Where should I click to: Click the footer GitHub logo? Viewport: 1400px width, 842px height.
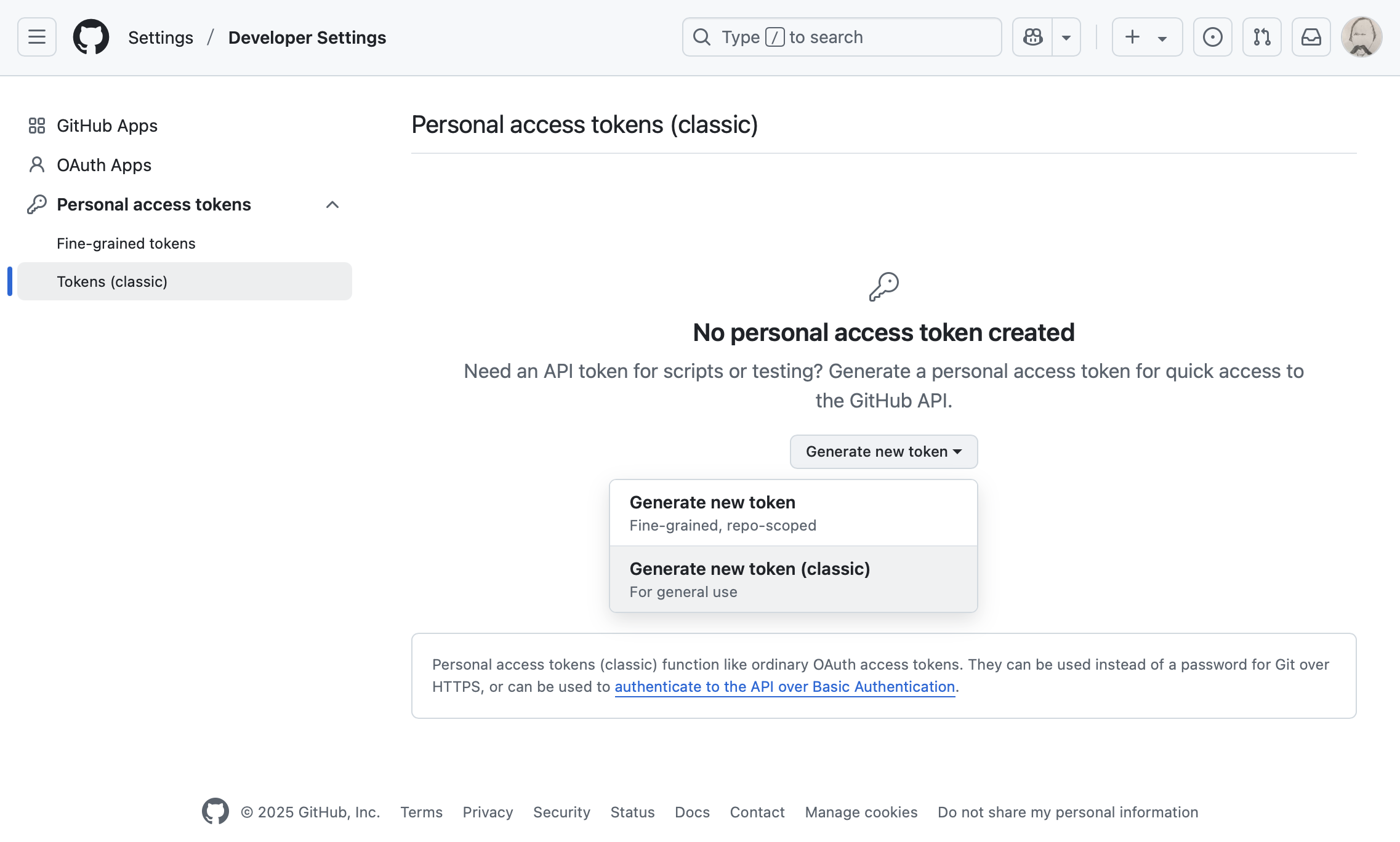coord(215,811)
